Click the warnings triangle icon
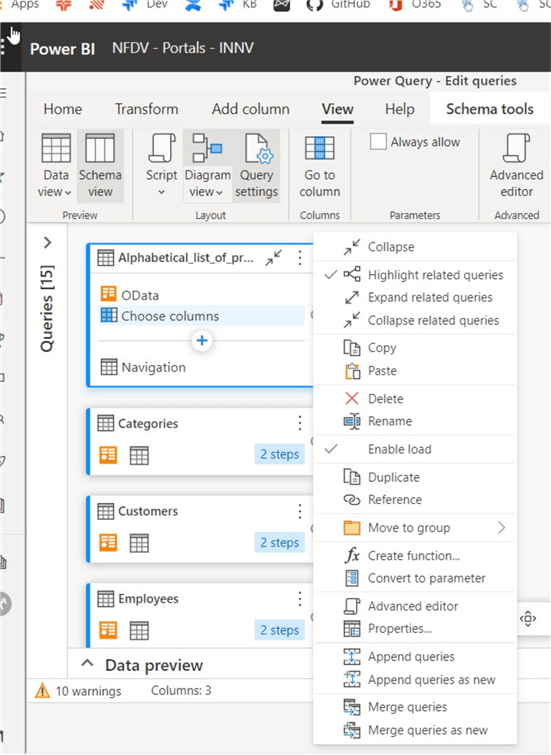The image size is (551, 755). tap(42, 691)
